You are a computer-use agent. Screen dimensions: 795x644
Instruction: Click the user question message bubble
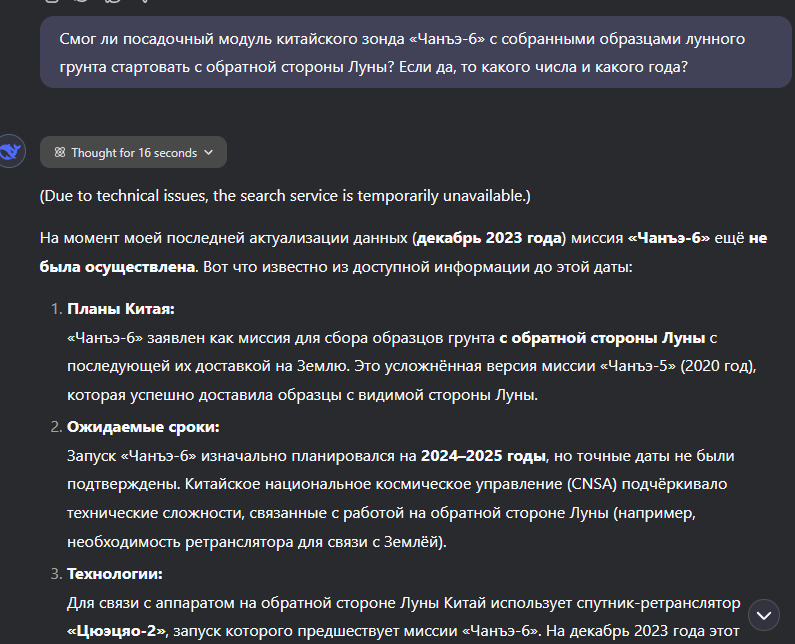click(402, 54)
